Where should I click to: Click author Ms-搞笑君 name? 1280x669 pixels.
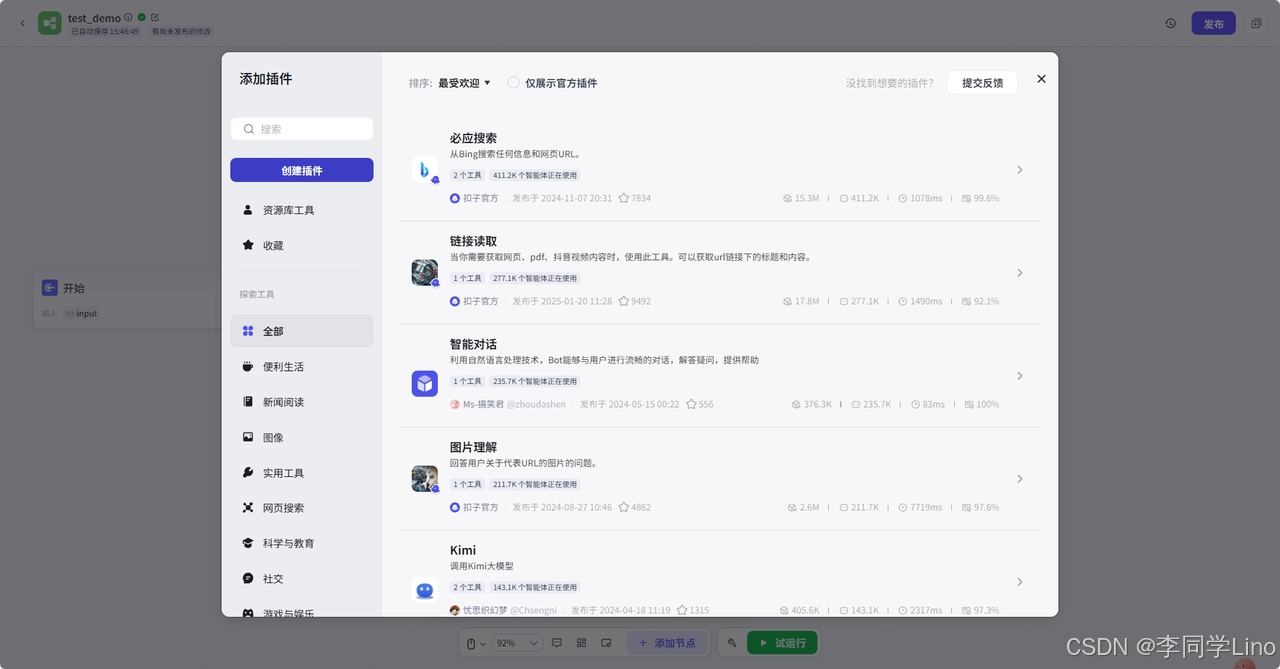[483, 404]
